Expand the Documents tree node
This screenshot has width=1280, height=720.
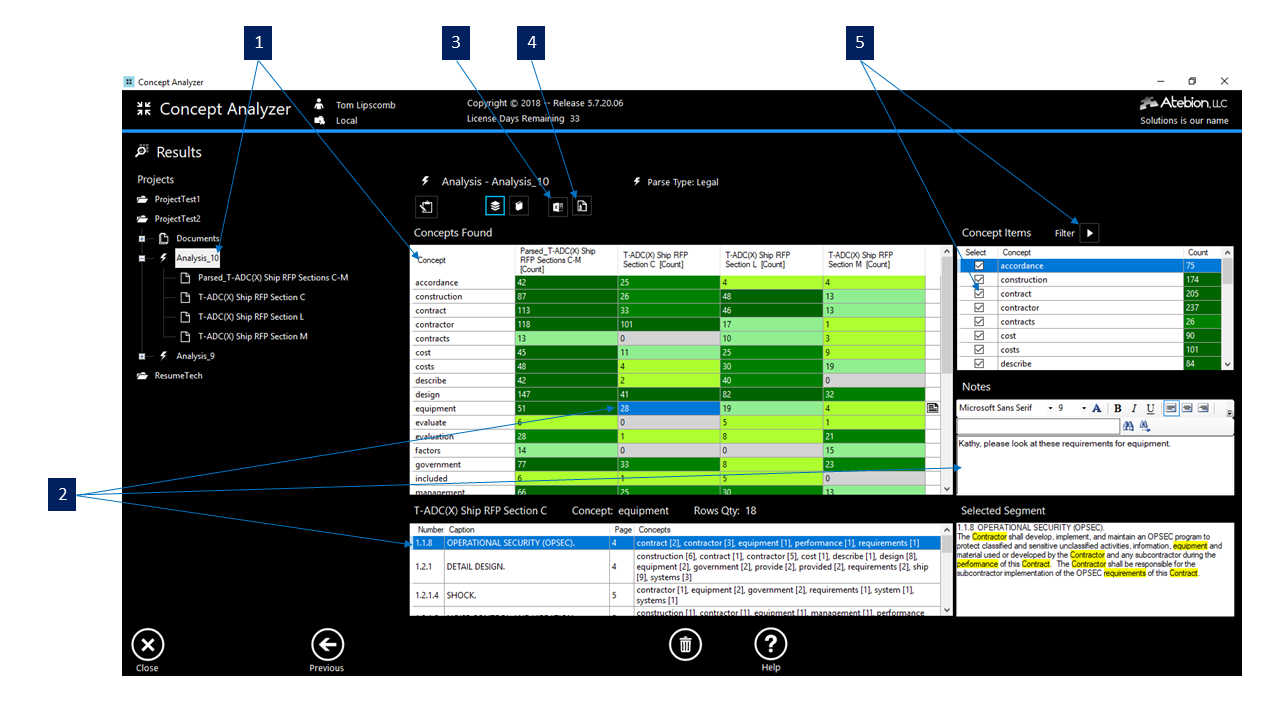coord(142,239)
